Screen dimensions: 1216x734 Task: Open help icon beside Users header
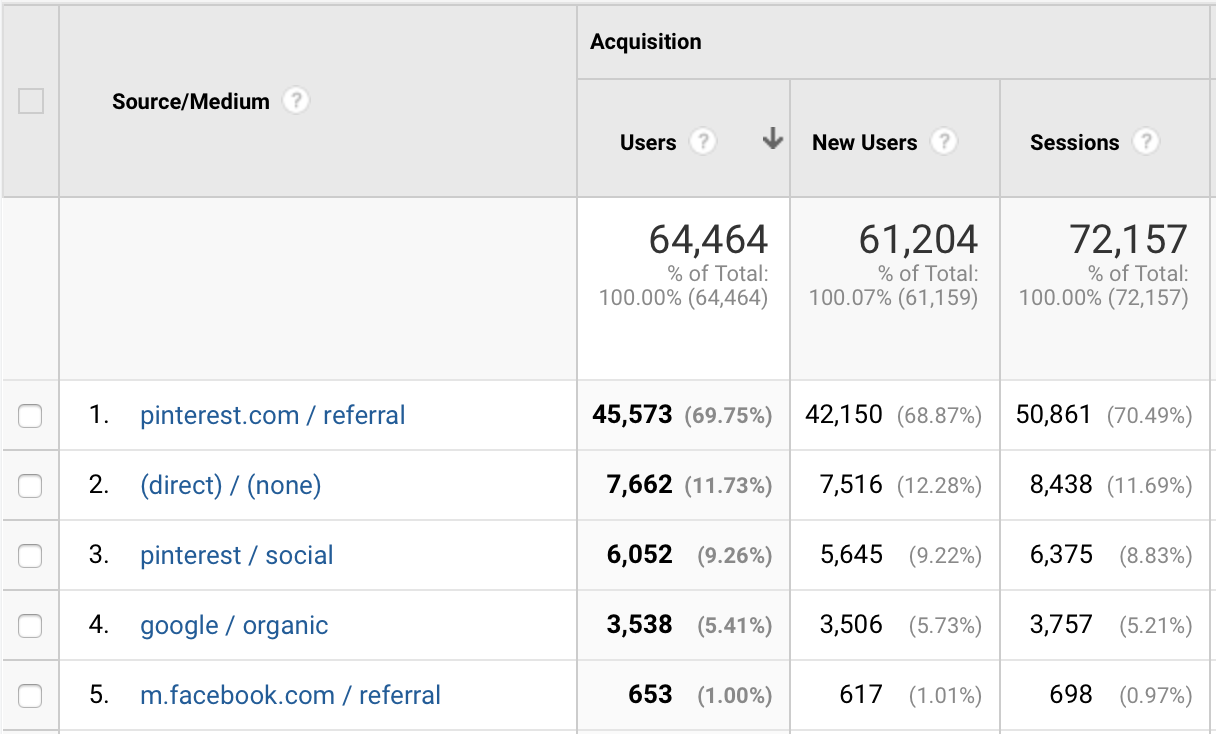(704, 142)
